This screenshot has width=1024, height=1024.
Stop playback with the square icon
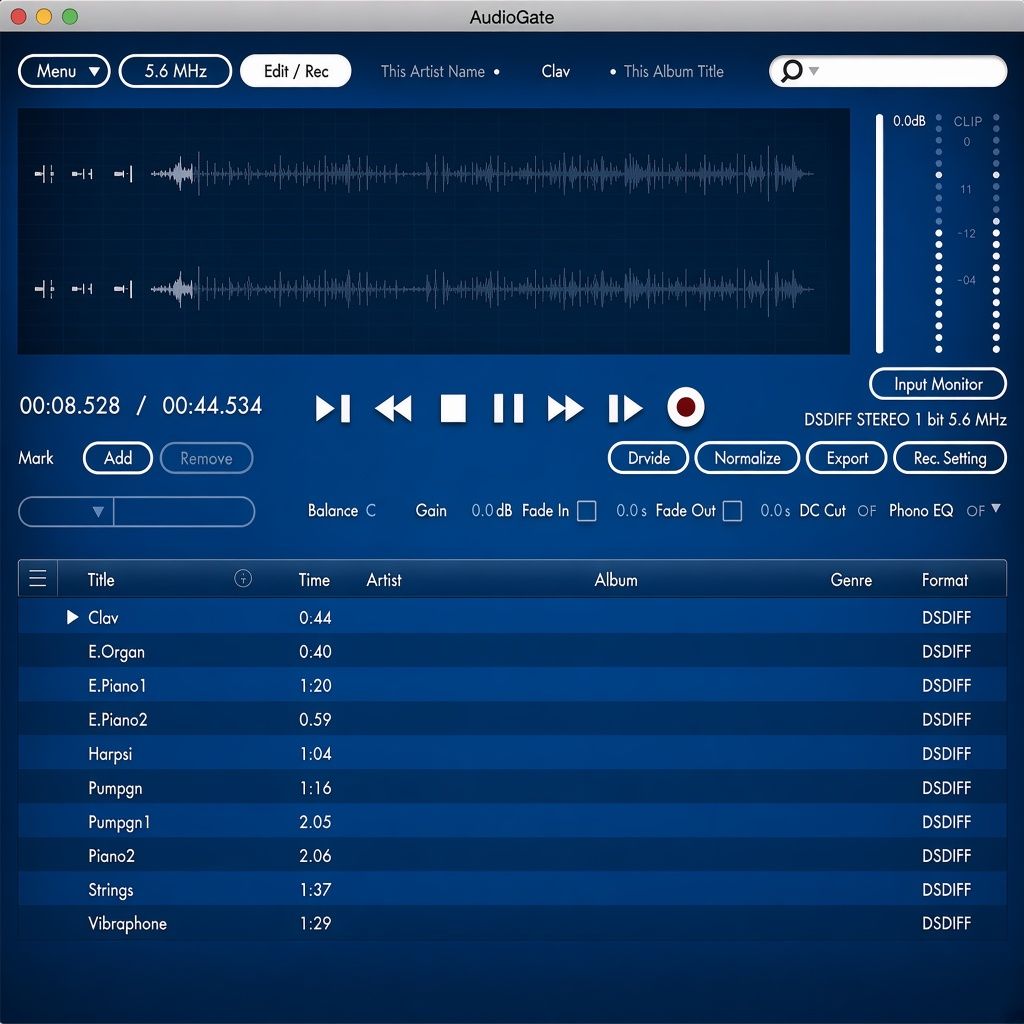click(x=453, y=408)
